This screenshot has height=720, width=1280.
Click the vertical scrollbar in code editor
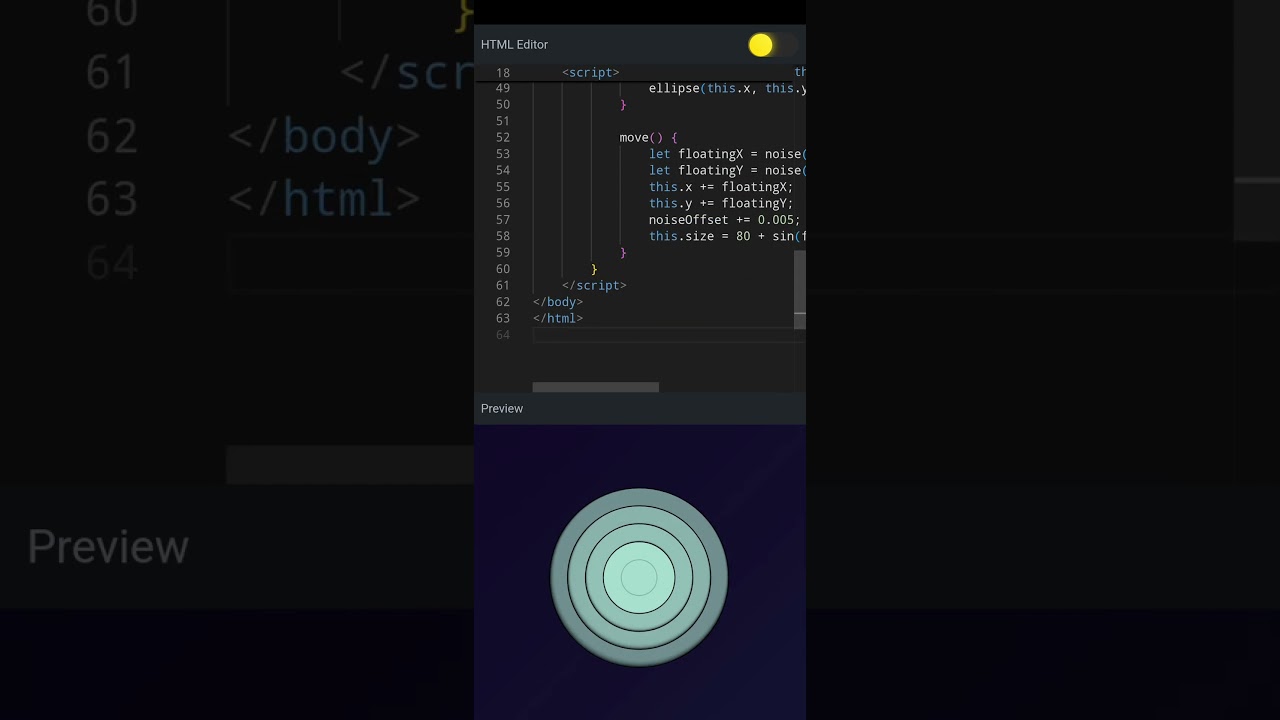[x=800, y=290]
